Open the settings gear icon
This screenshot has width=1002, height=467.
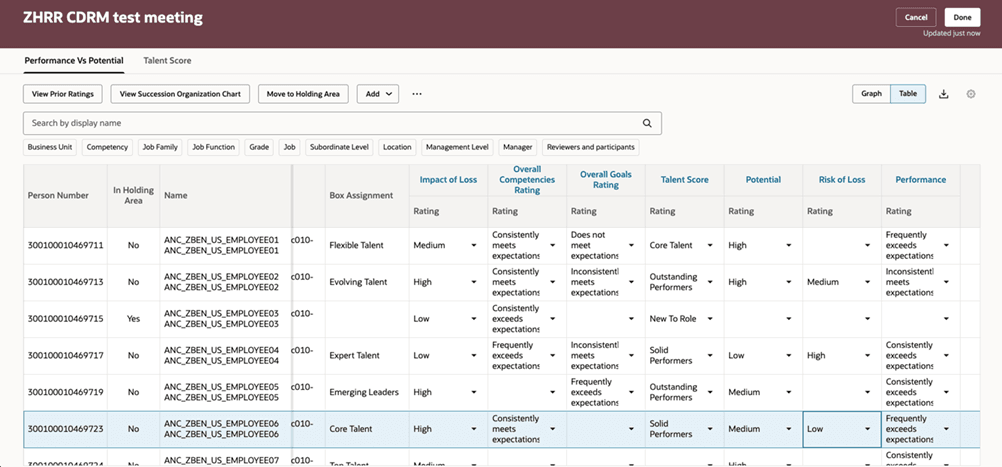click(971, 94)
